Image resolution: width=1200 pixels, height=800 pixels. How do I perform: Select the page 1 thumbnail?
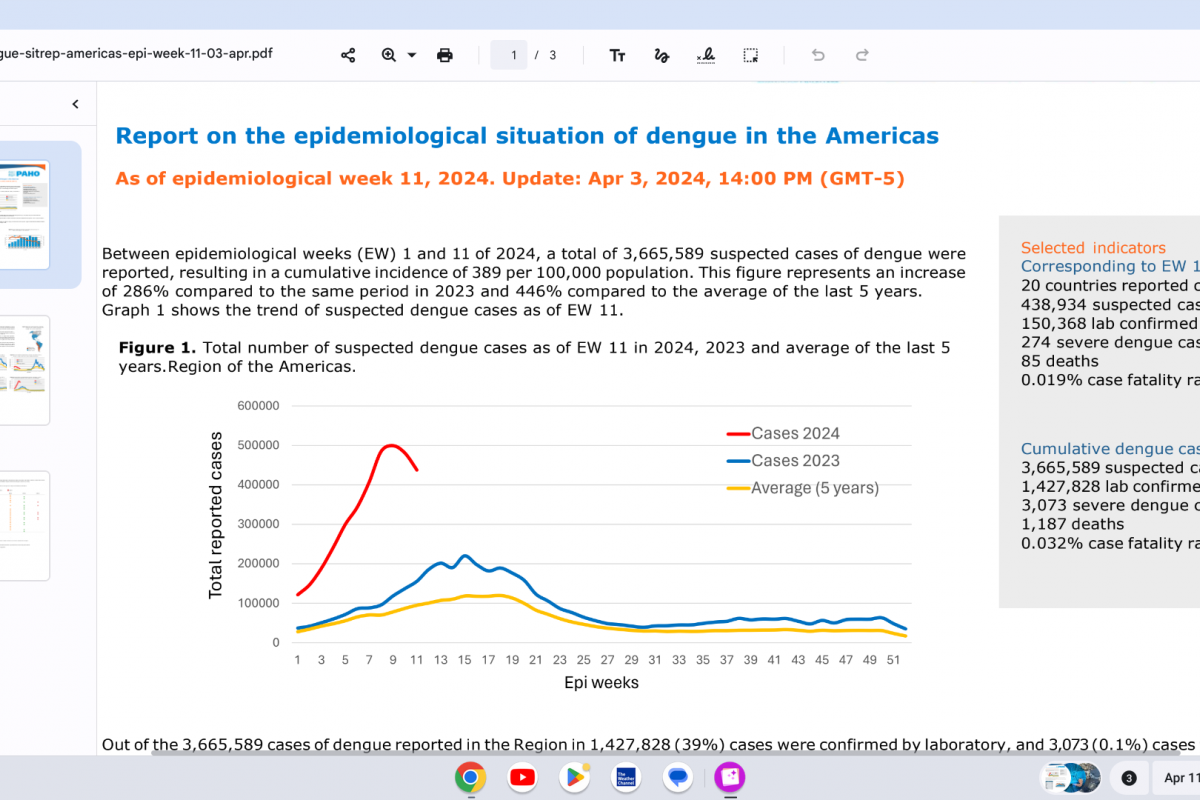click(x=24, y=214)
